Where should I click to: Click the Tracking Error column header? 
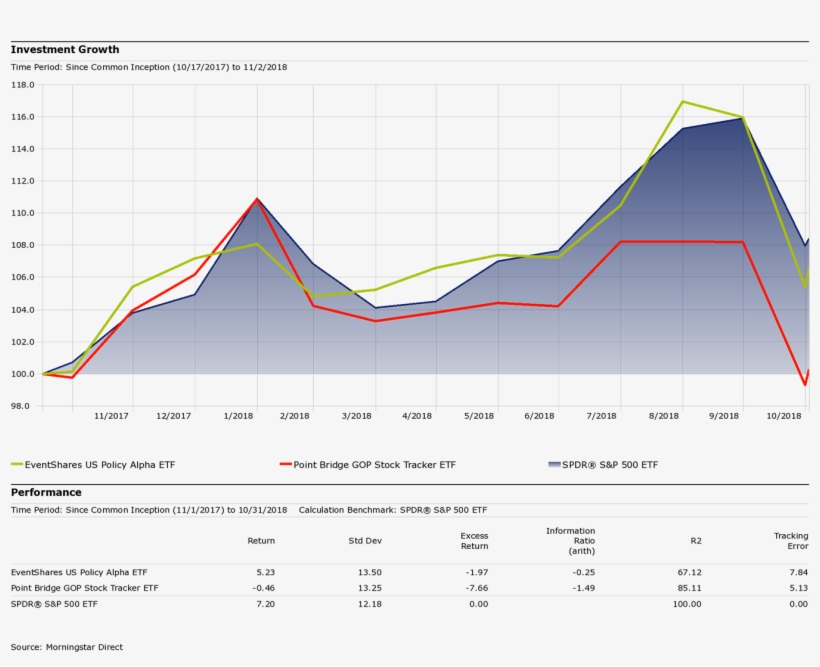[791, 540]
